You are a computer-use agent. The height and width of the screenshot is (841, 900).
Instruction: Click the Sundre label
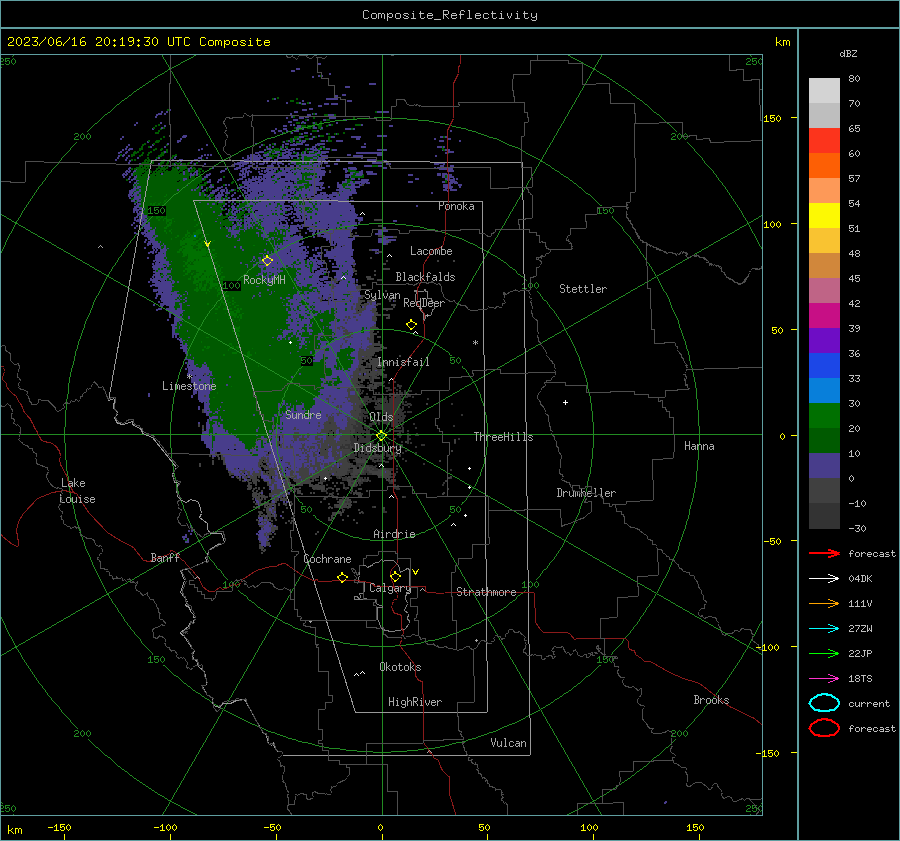(303, 414)
